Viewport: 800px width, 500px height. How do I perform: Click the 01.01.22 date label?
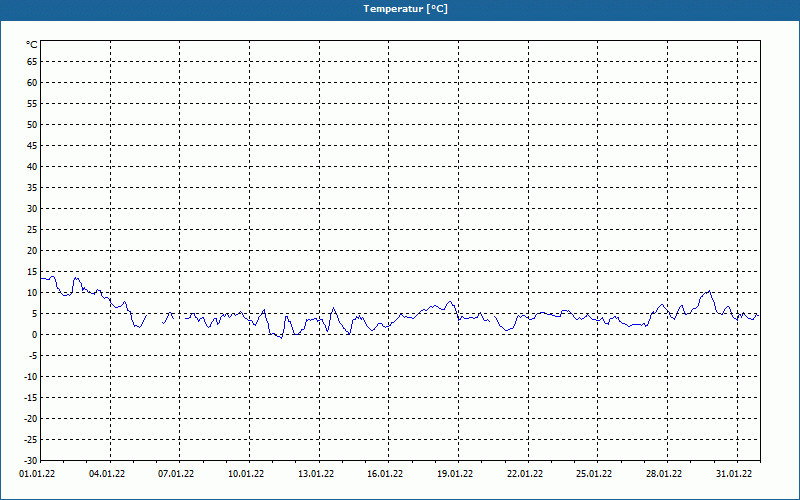pos(37,474)
